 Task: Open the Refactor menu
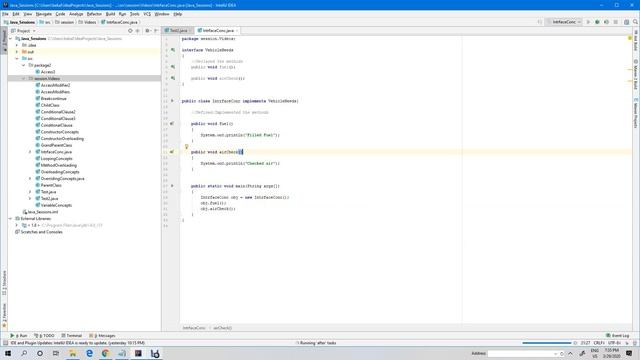(x=94, y=14)
